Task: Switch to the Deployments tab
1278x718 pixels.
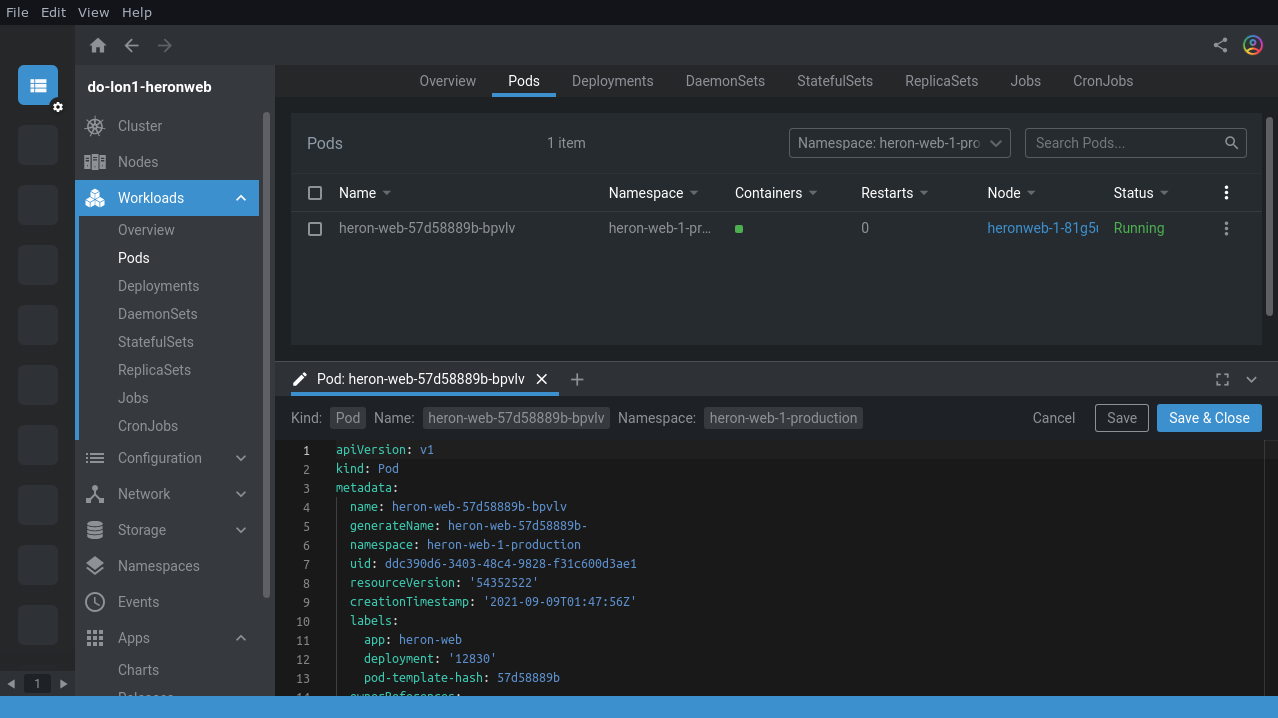Action: coord(612,81)
